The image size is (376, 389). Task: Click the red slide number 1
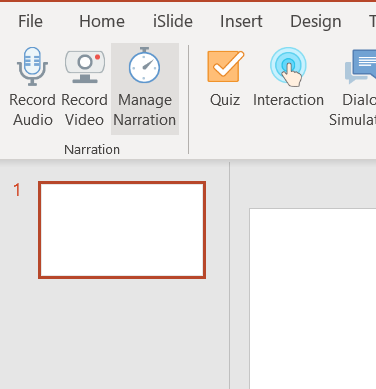[17, 190]
